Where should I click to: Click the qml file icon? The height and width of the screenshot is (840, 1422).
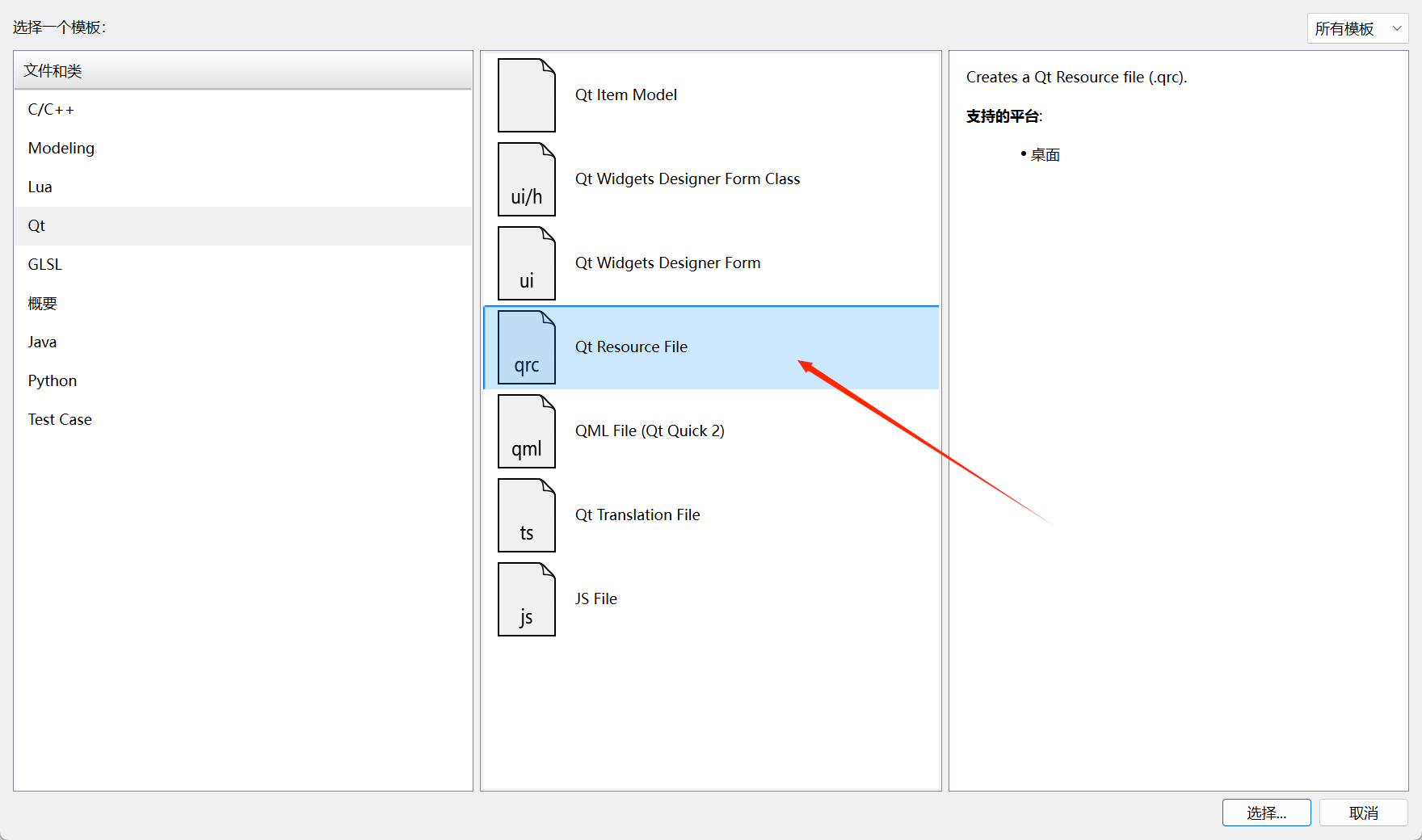click(527, 431)
